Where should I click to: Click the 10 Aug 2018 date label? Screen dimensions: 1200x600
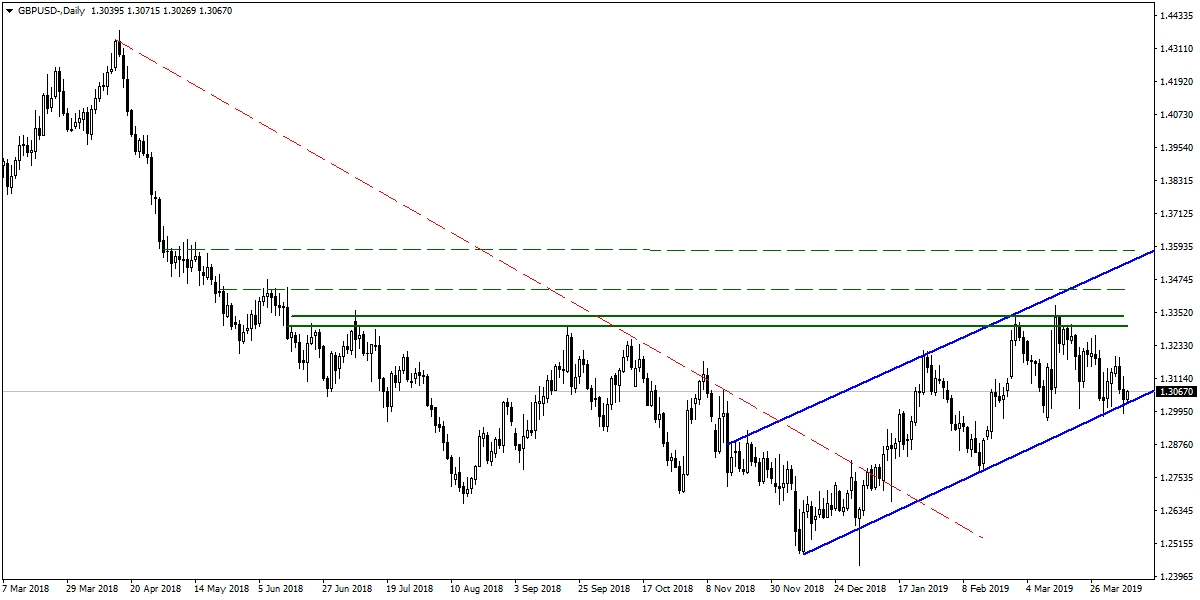pos(476,590)
